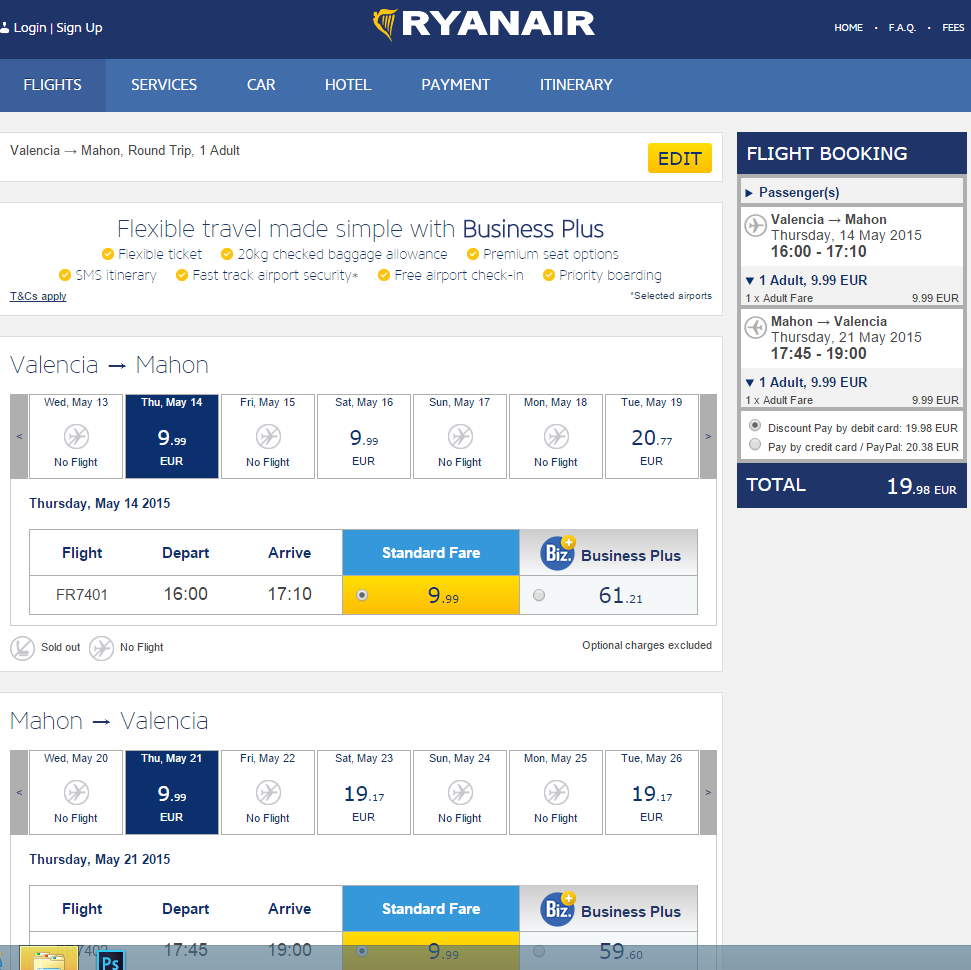This screenshot has width=971, height=970.
Task: Select Business Plus 59.60 radio for return
Action: pyautogui.click(x=539, y=951)
